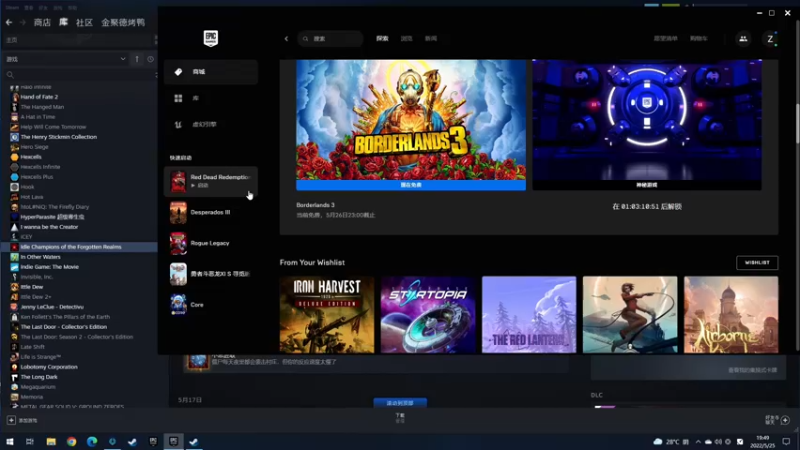Select I wanna be the Creator in Steam
This screenshot has width=800, height=450.
(49, 227)
